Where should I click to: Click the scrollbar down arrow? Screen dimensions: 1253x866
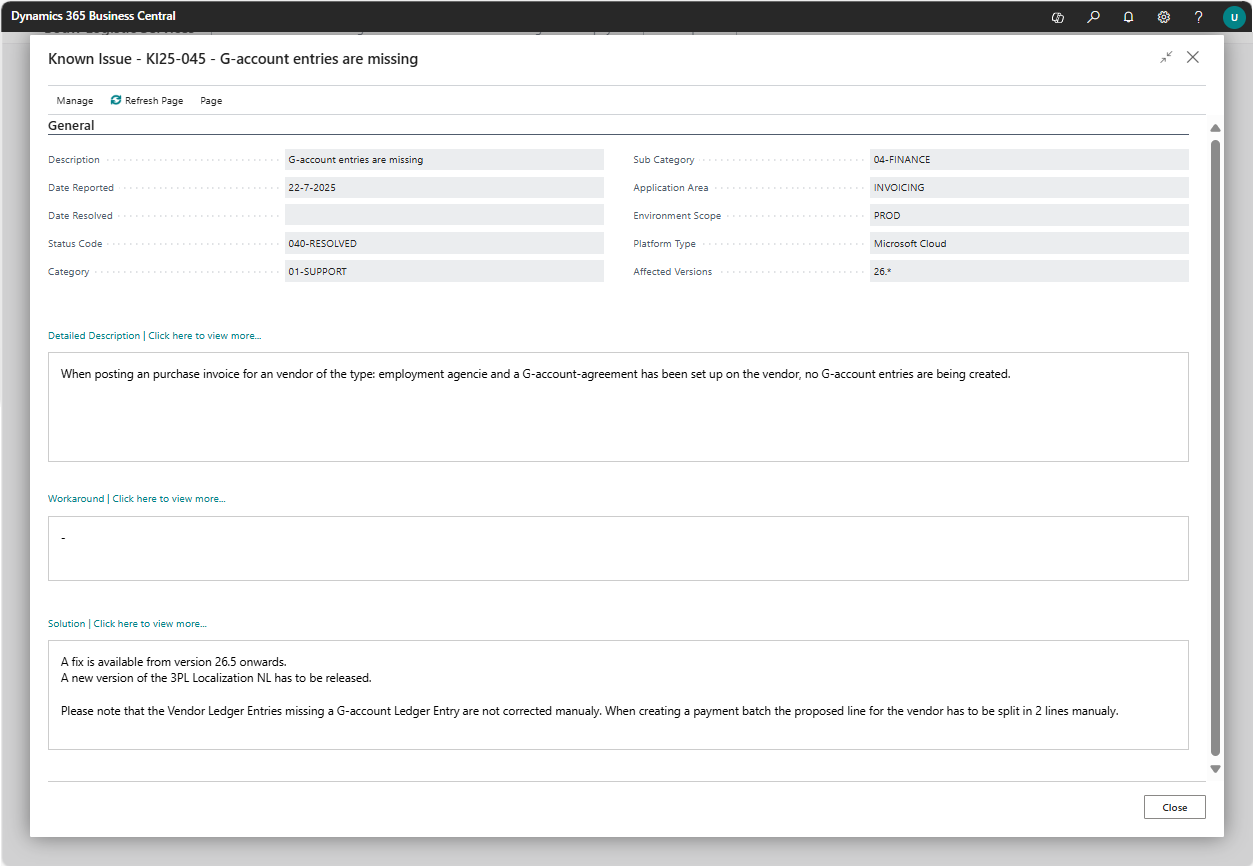1216,769
